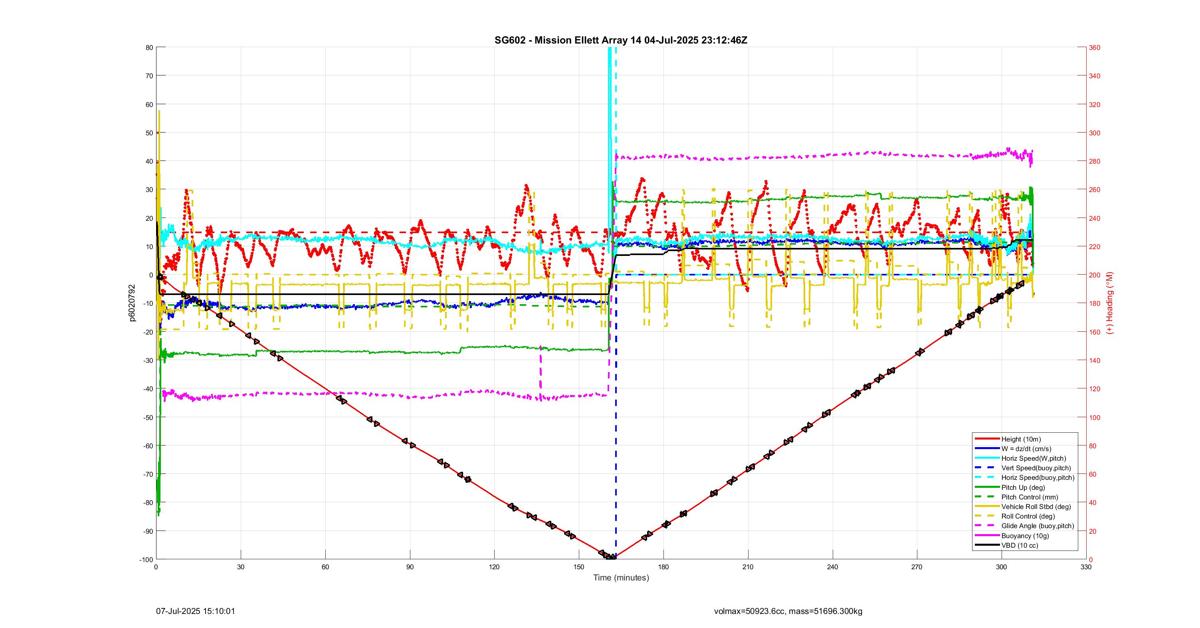
Task: Click the '140' tick on the heading axis
Action: coord(1095,360)
